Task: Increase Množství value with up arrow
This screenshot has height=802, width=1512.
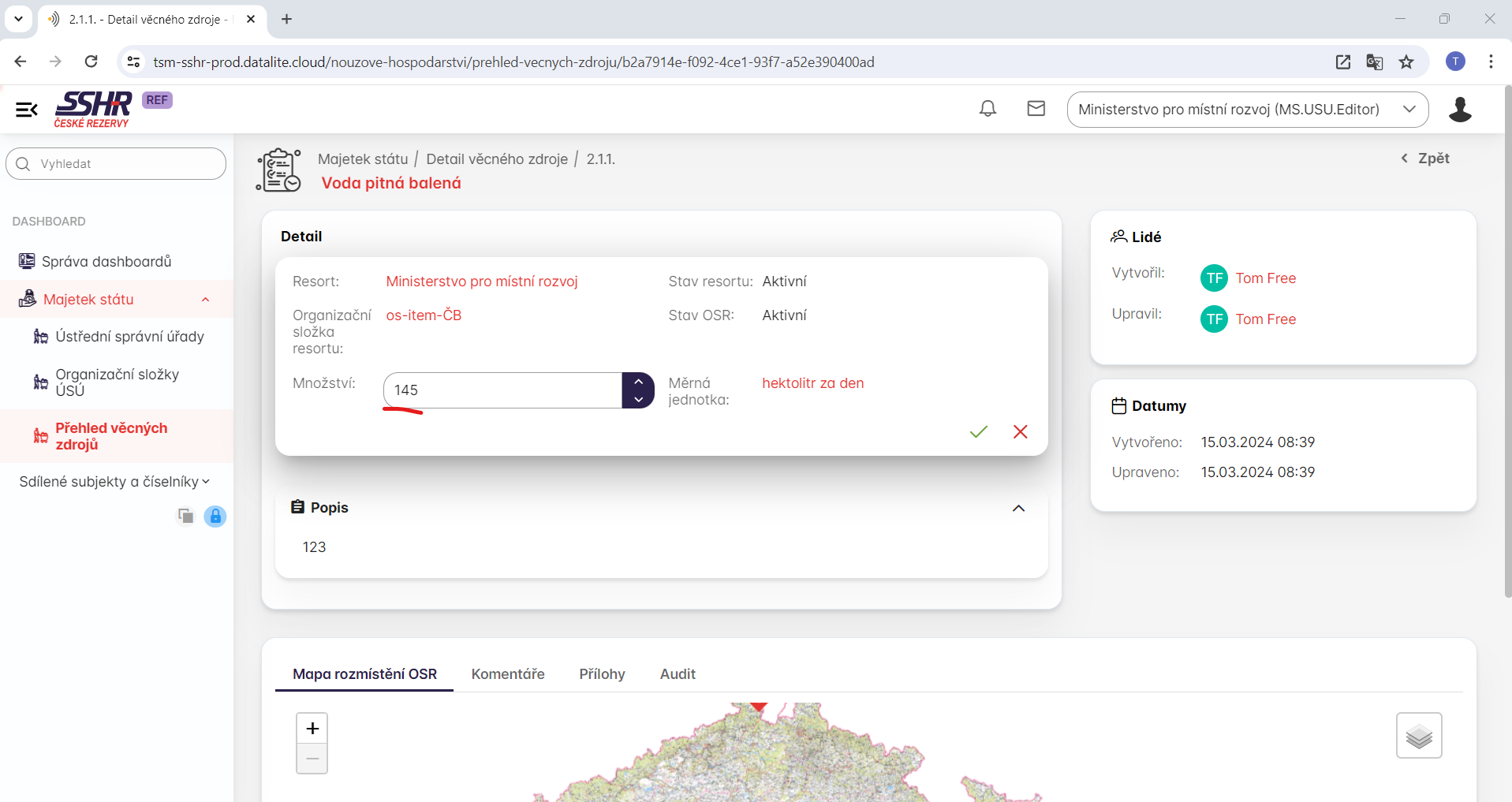Action: (638, 382)
